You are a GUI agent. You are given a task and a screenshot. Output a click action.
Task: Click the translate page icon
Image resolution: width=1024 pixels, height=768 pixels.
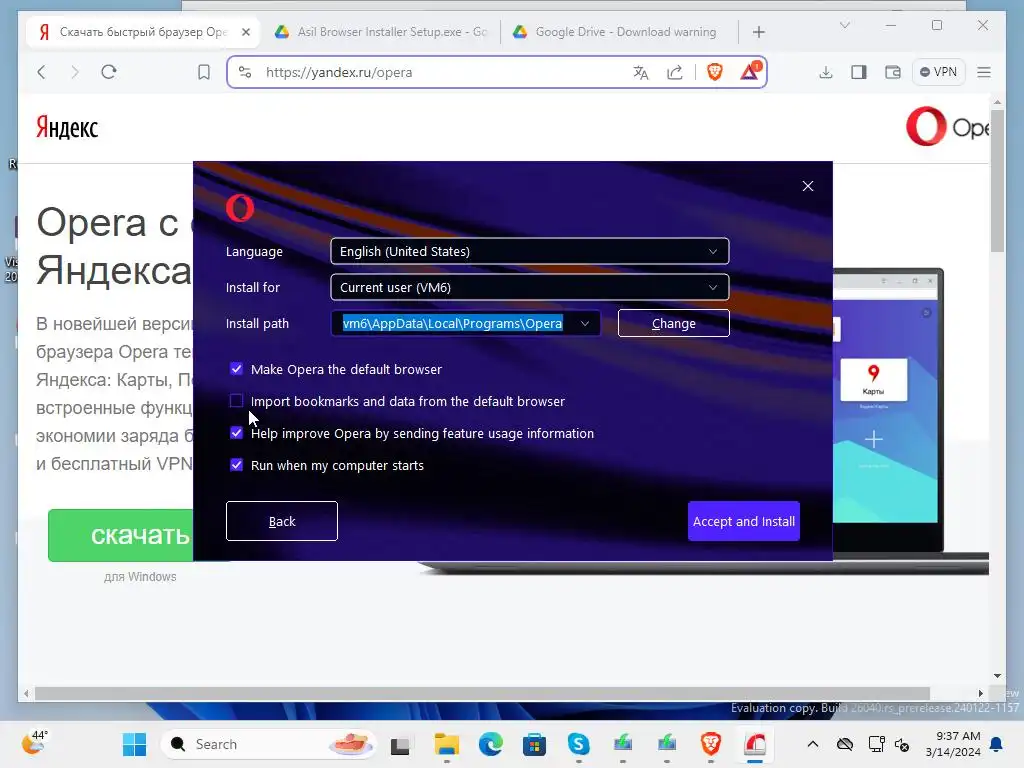coord(641,72)
